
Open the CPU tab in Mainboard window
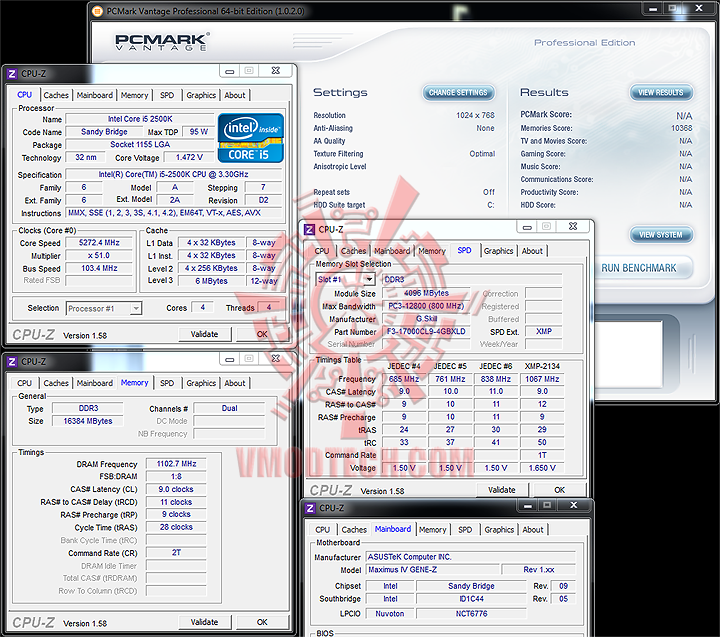[322, 530]
